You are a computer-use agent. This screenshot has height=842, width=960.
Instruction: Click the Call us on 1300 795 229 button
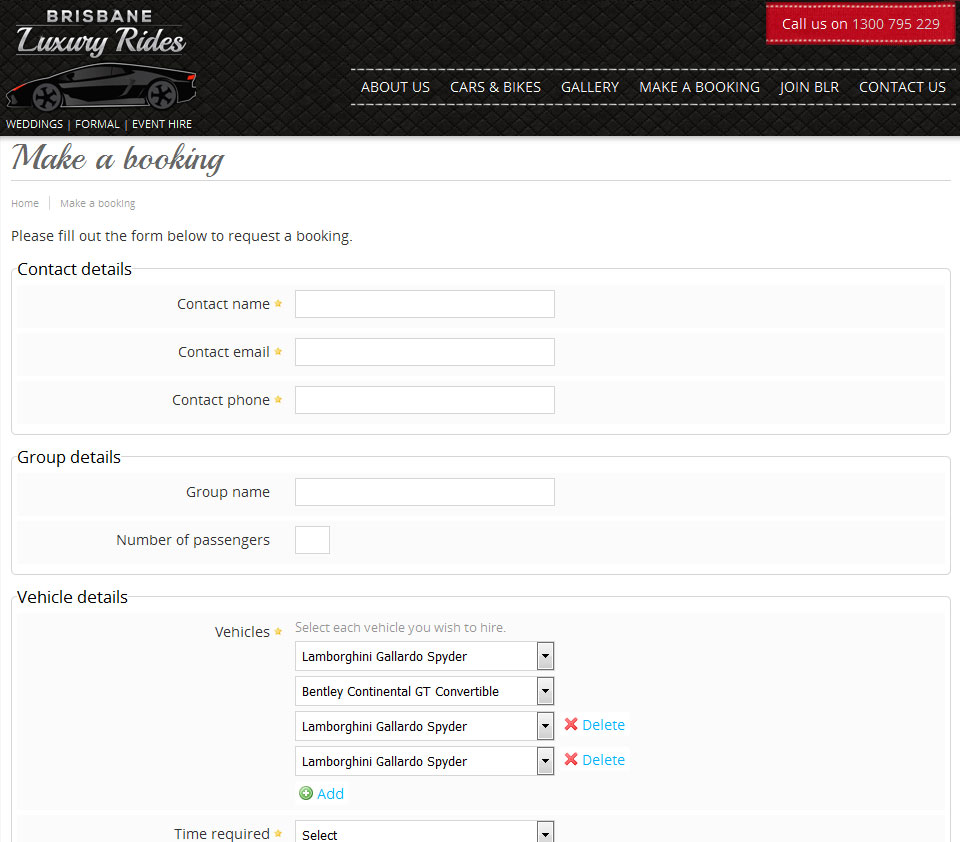(860, 24)
